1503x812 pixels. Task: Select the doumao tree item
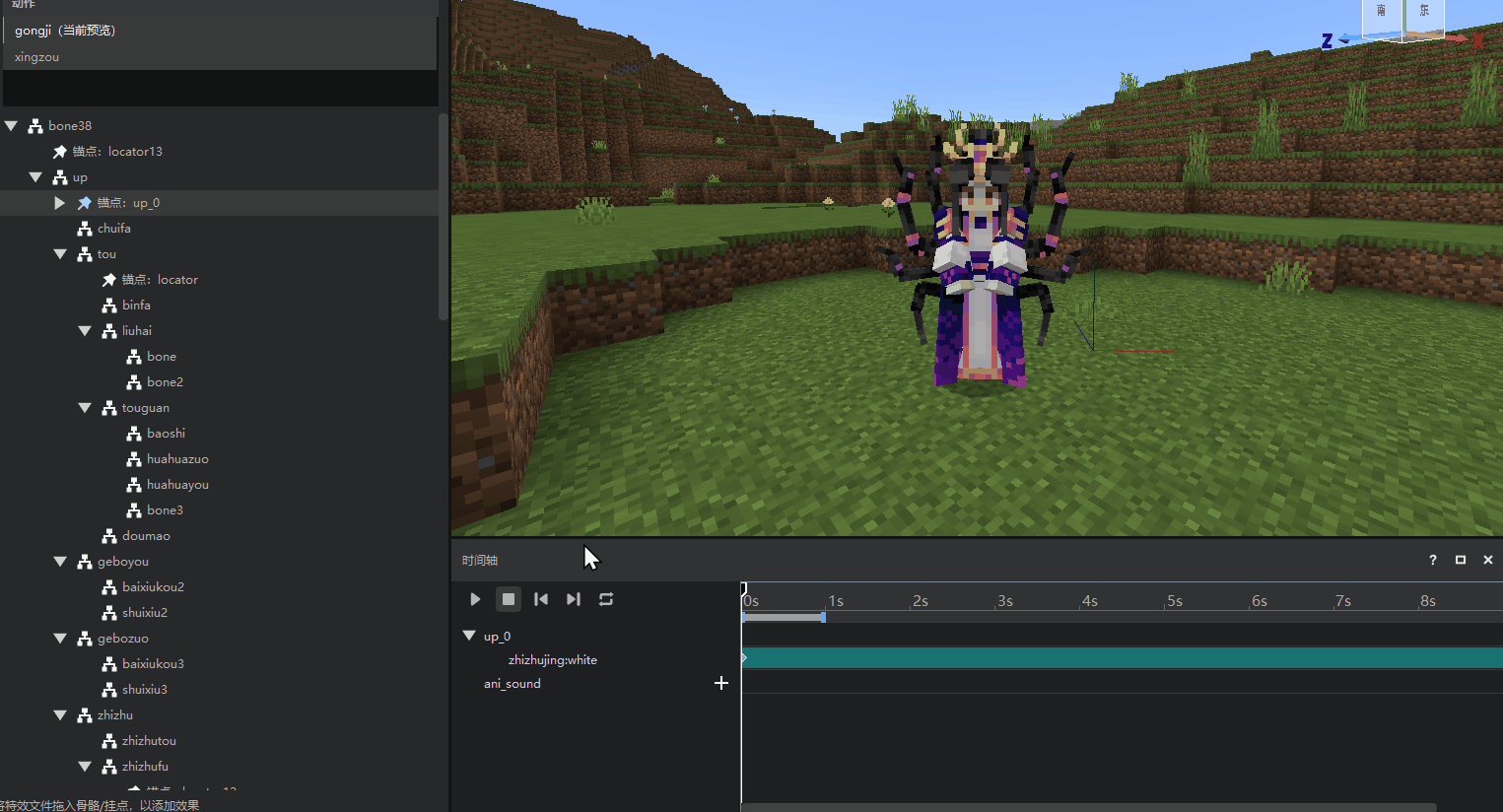pos(146,536)
